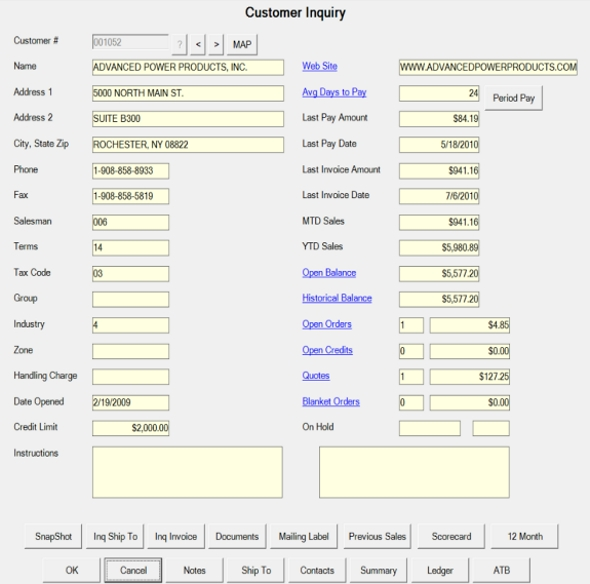Open the Blanket Orders link
This screenshot has height=584, width=590.
click(331, 402)
